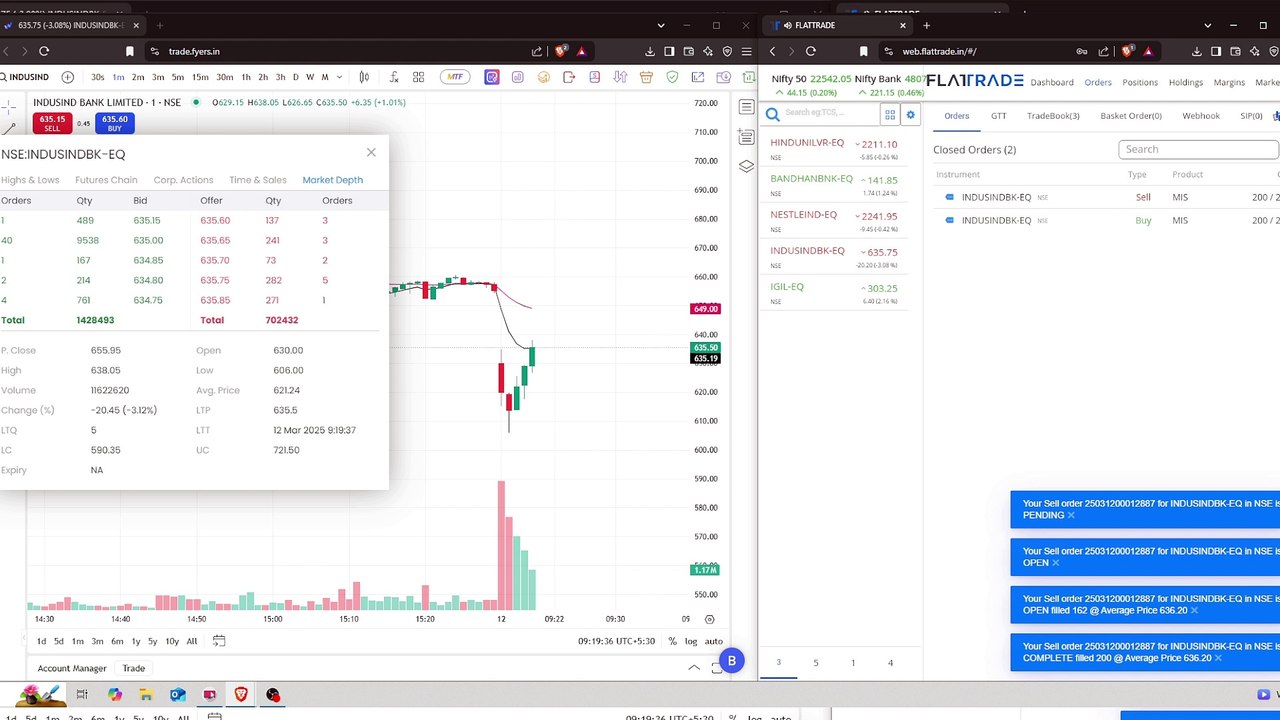The height and width of the screenshot is (720, 1280).
Task: Click the purple highlighted toolbar icon in Fyers
Action: click(x=492, y=77)
